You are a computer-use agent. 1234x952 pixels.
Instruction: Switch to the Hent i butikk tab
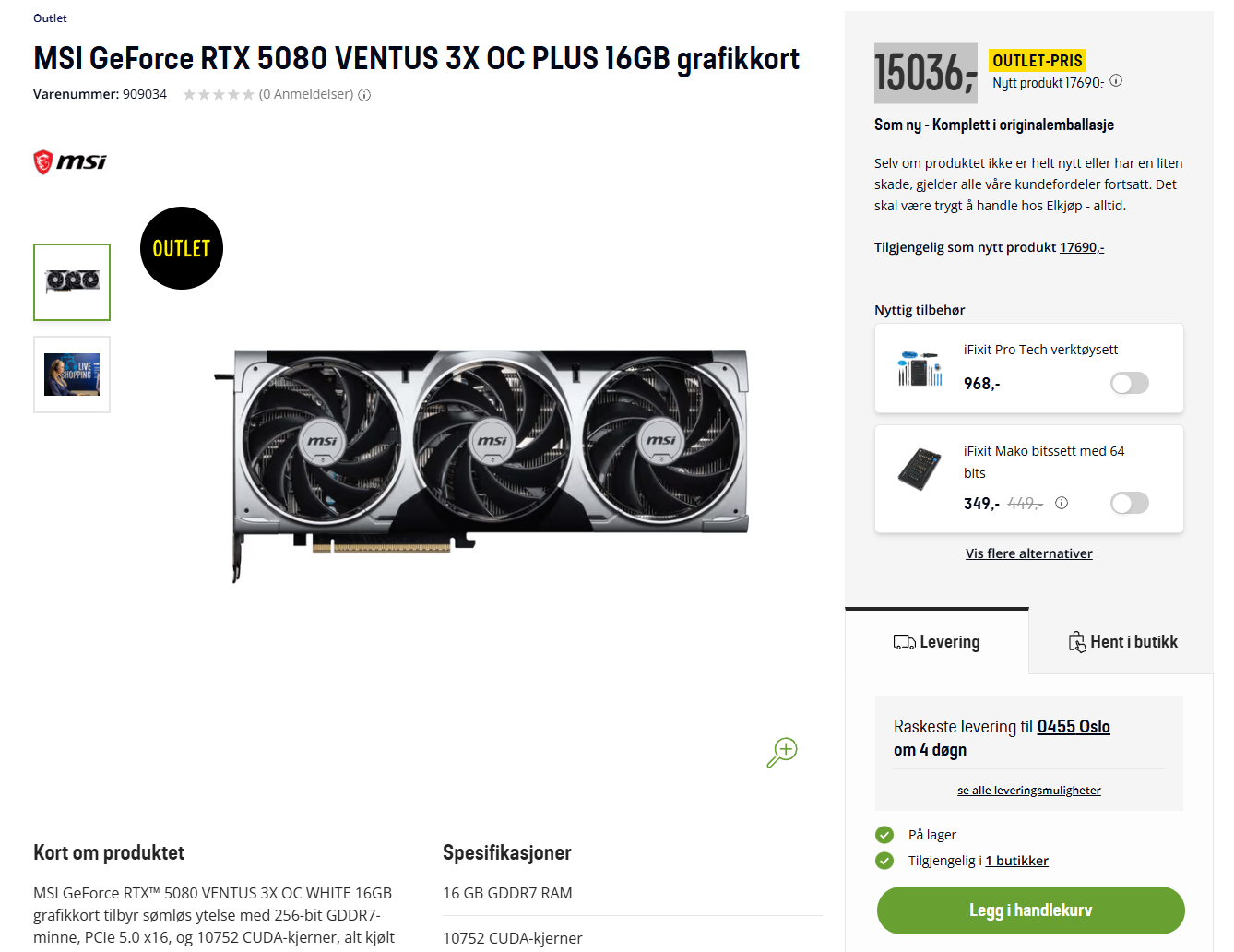[x=1122, y=642]
